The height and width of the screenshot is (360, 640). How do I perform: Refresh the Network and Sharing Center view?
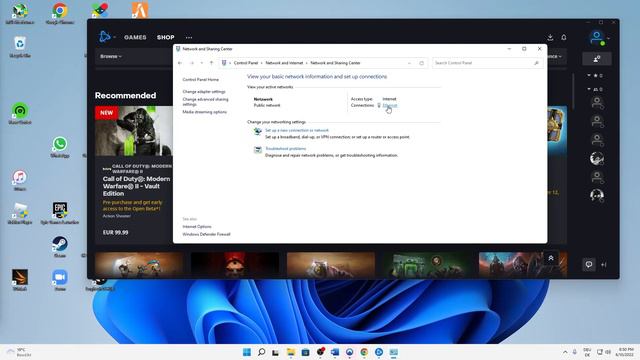pos(422,63)
